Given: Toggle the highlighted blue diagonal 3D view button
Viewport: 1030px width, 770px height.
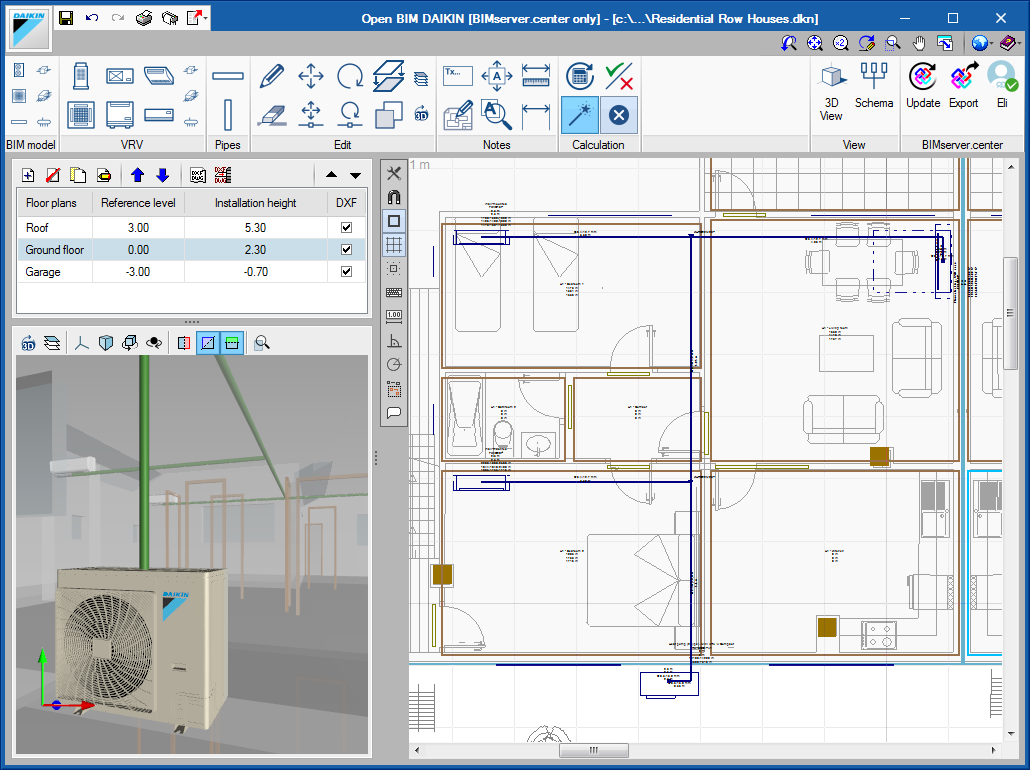Looking at the screenshot, I should tap(208, 342).
